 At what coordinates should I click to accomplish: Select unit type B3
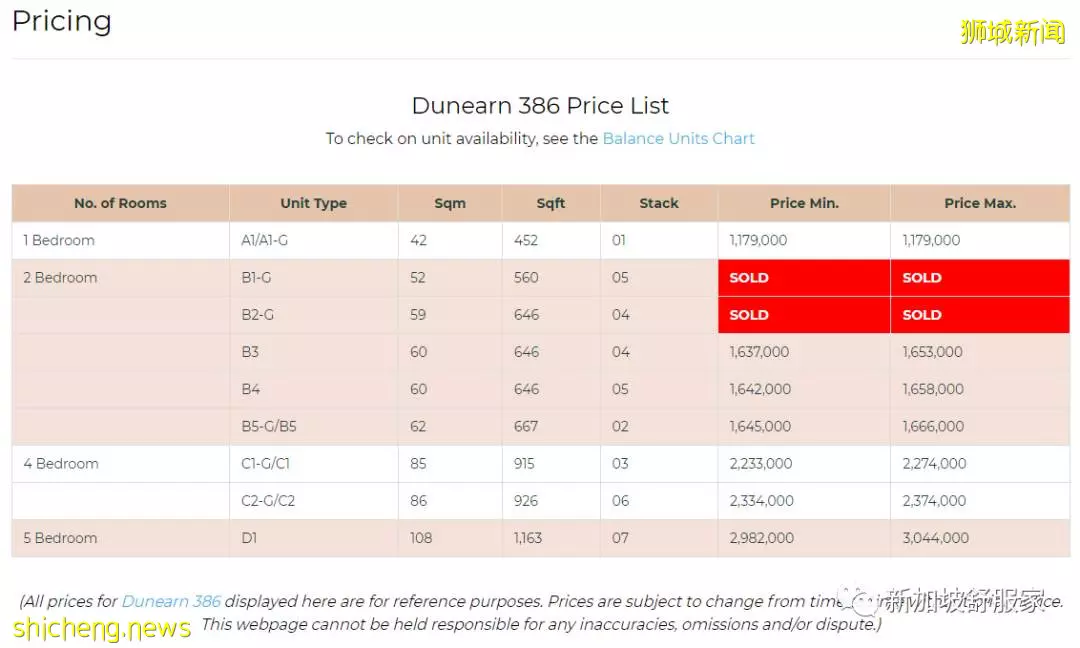(250, 352)
